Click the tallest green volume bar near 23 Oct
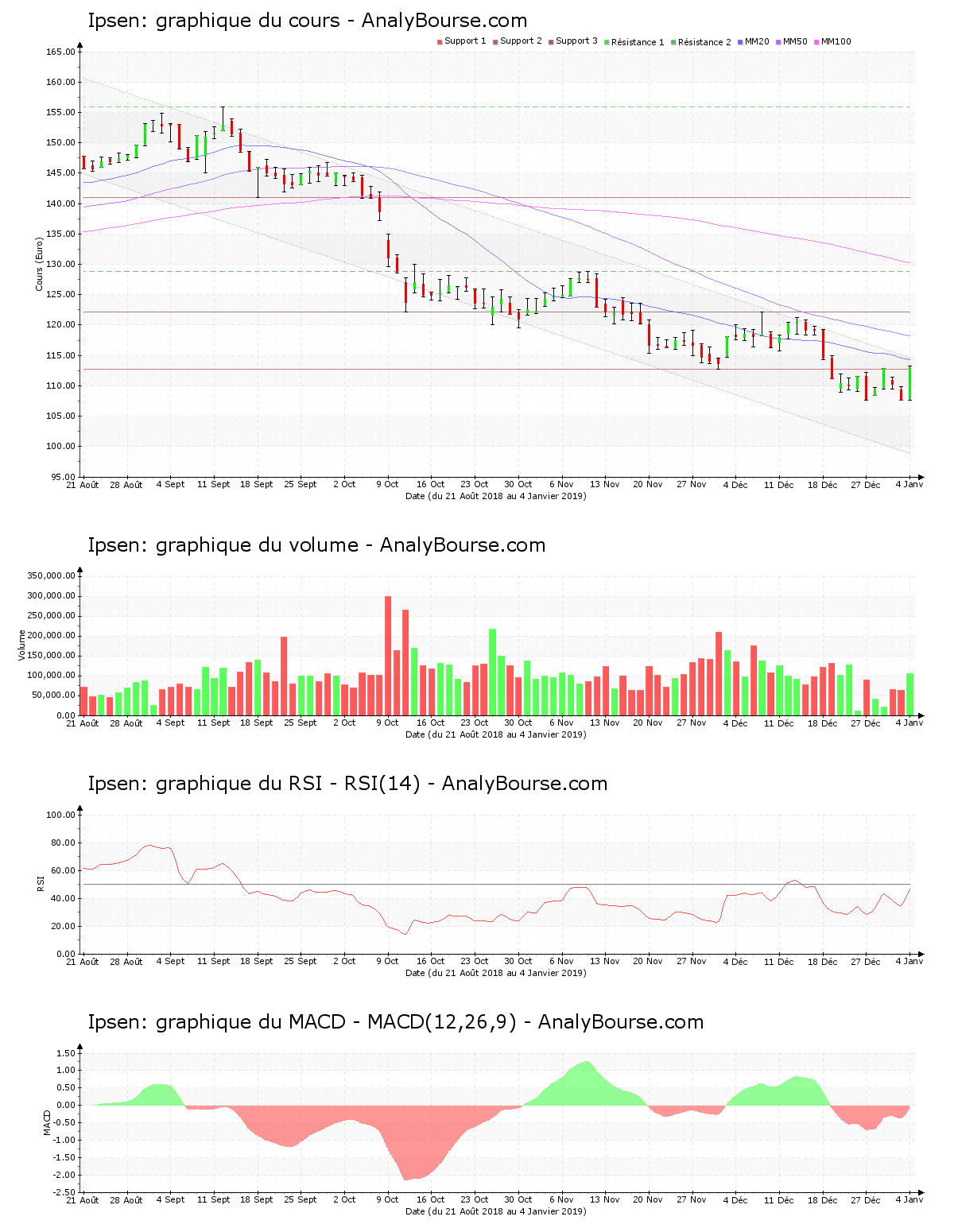The image size is (954, 1232). pyautogui.click(x=492, y=672)
